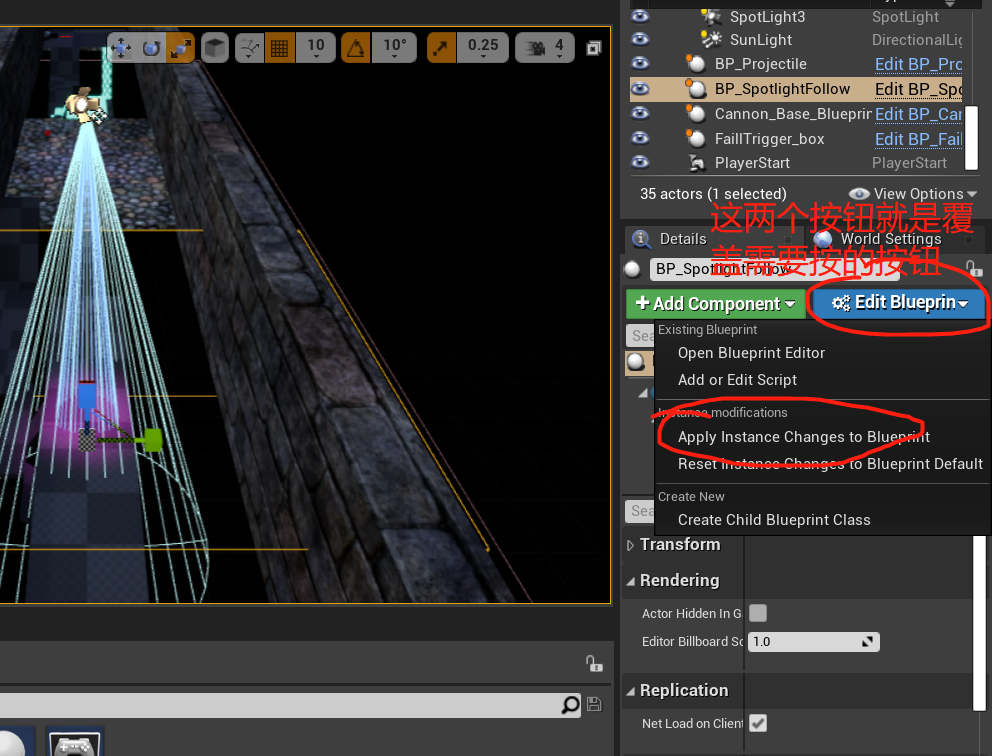The width and height of the screenshot is (992, 756).
Task: Toggle Net Load on Client checkbox
Action: click(x=757, y=723)
